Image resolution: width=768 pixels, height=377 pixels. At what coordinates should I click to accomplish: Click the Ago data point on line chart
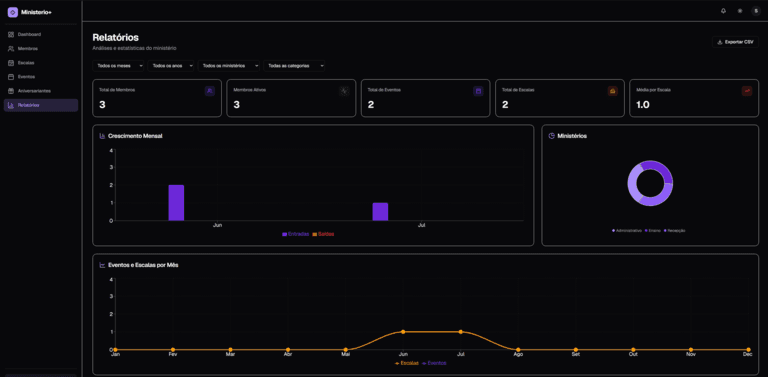518,350
